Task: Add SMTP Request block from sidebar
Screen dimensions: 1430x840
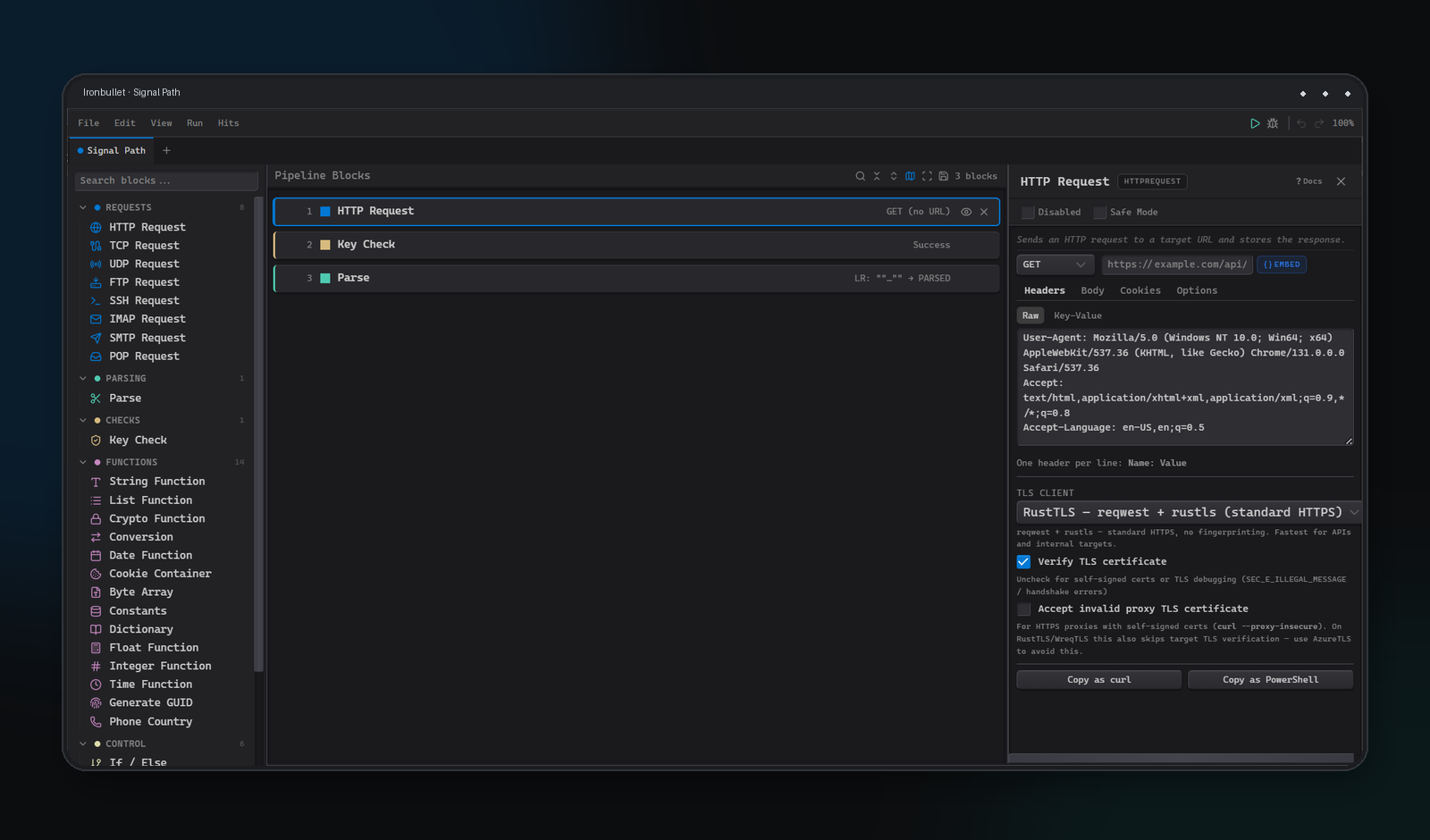Action: [x=147, y=338]
